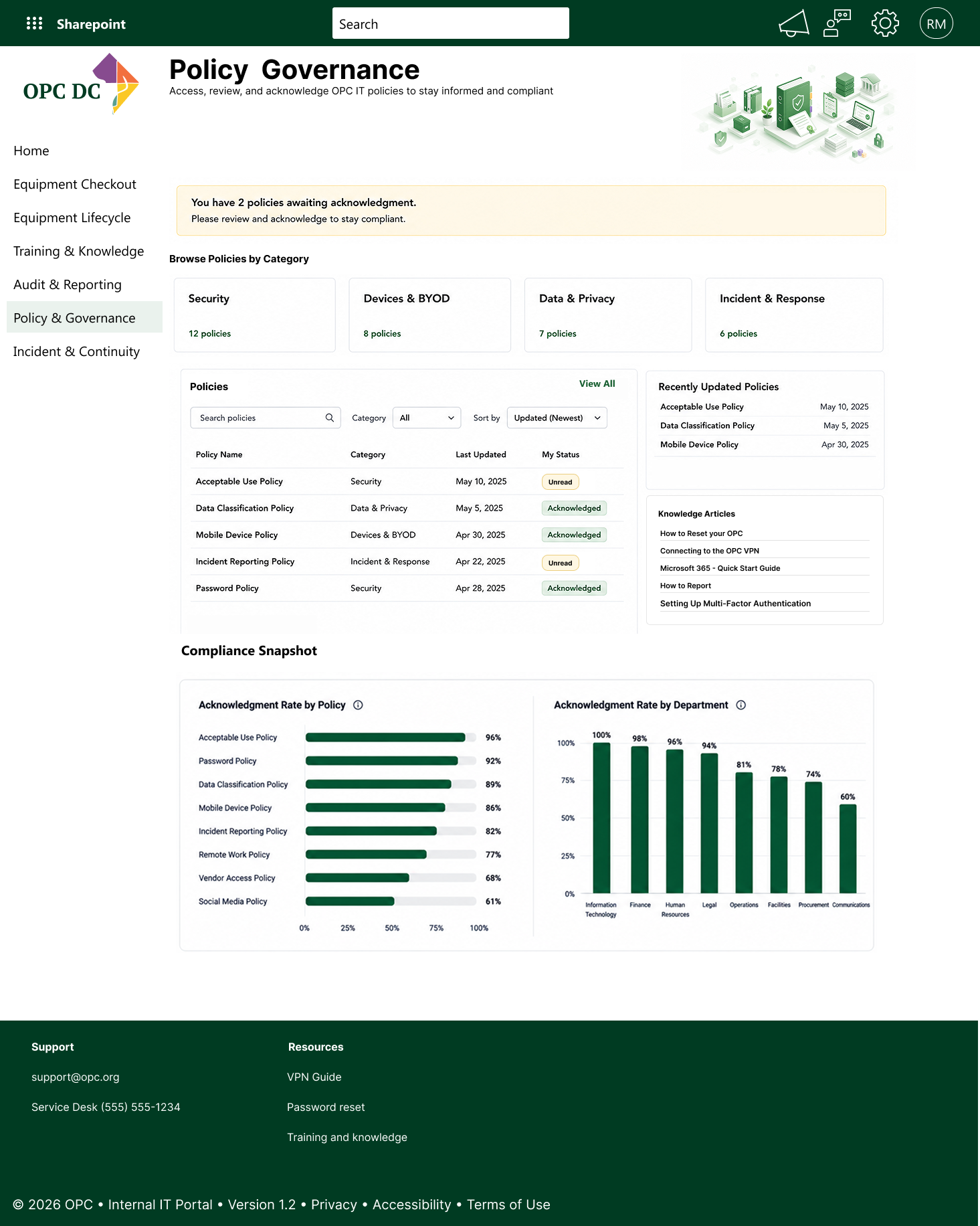Image resolution: width=980 pixels, height=1226 pixels.
Task: Click the magnifier icon in Search policies
Action: click(330, 418)
